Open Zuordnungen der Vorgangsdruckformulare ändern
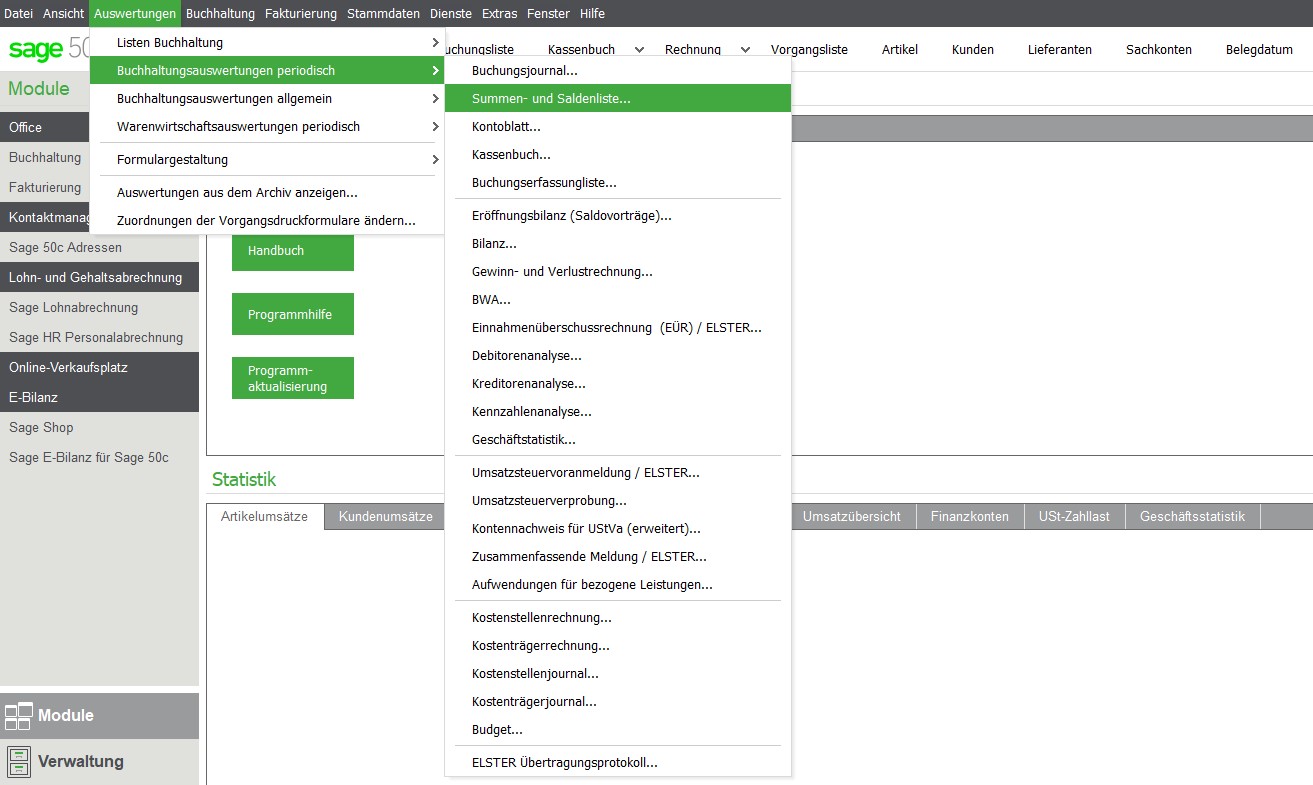1313x785 pixels. tap(267, 220)
